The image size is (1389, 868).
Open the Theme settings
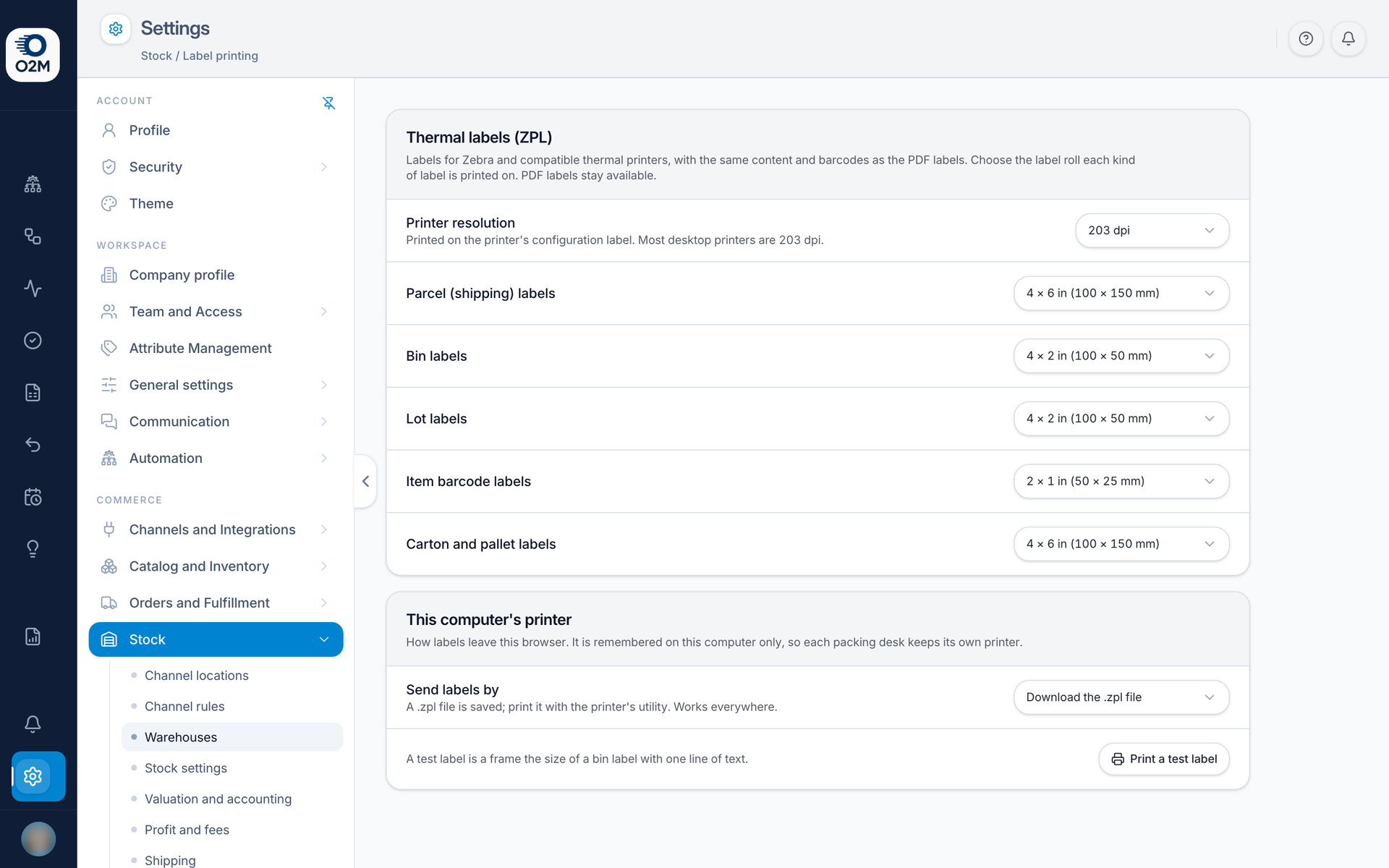216,203
